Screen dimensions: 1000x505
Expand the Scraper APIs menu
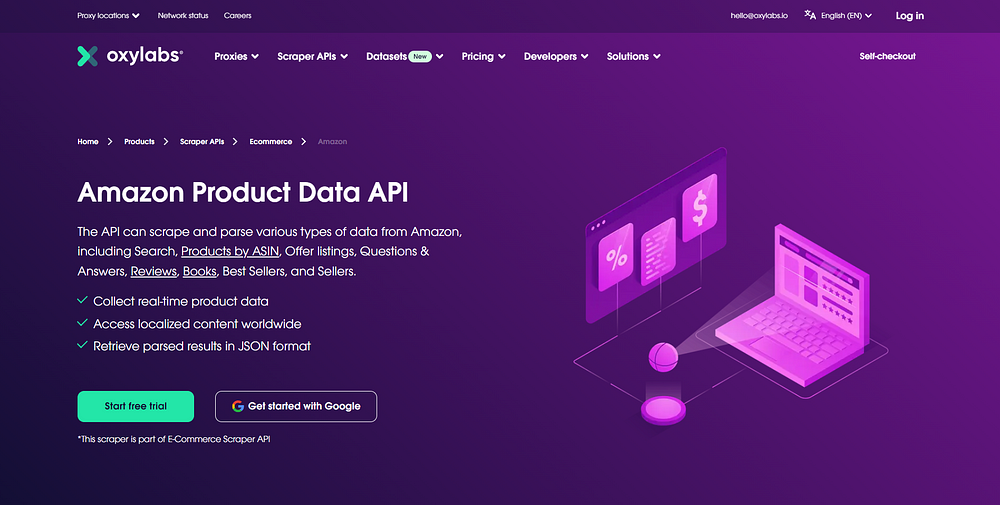[x=312, y=56]
